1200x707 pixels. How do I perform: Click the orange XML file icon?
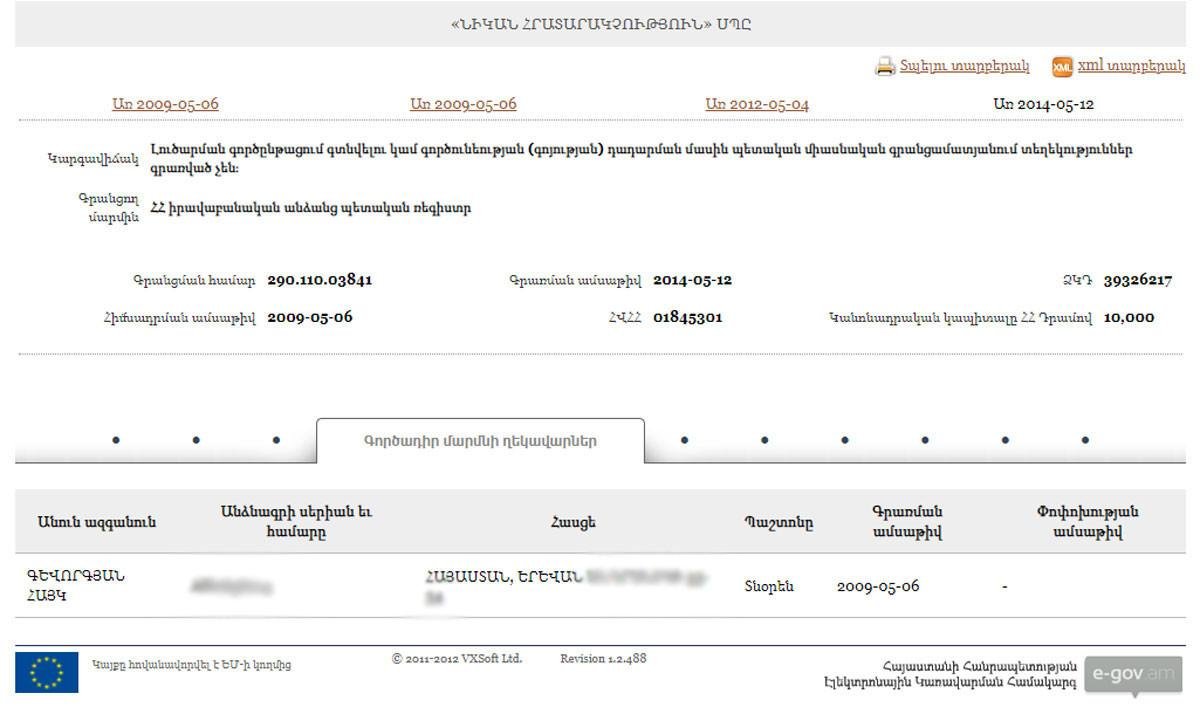tap(1062, 67)
